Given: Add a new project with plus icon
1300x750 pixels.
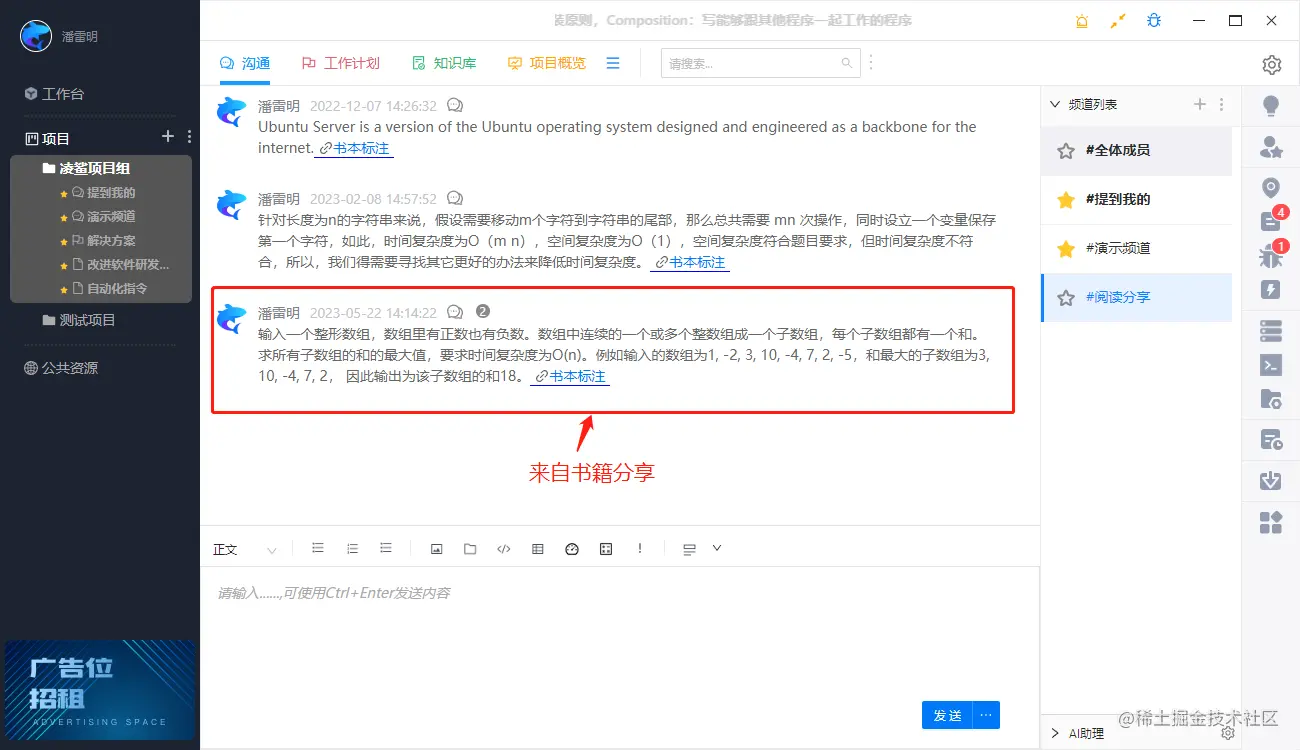Looking at the screenshot, I should (168, 137).
